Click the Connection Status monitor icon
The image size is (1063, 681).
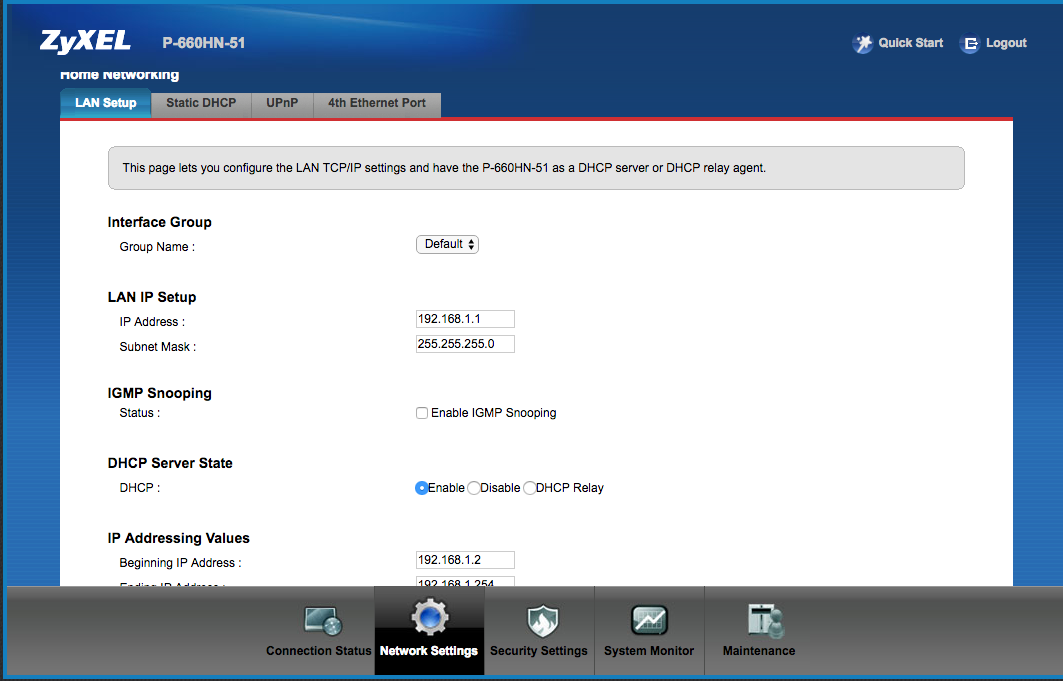click(322, 622)
